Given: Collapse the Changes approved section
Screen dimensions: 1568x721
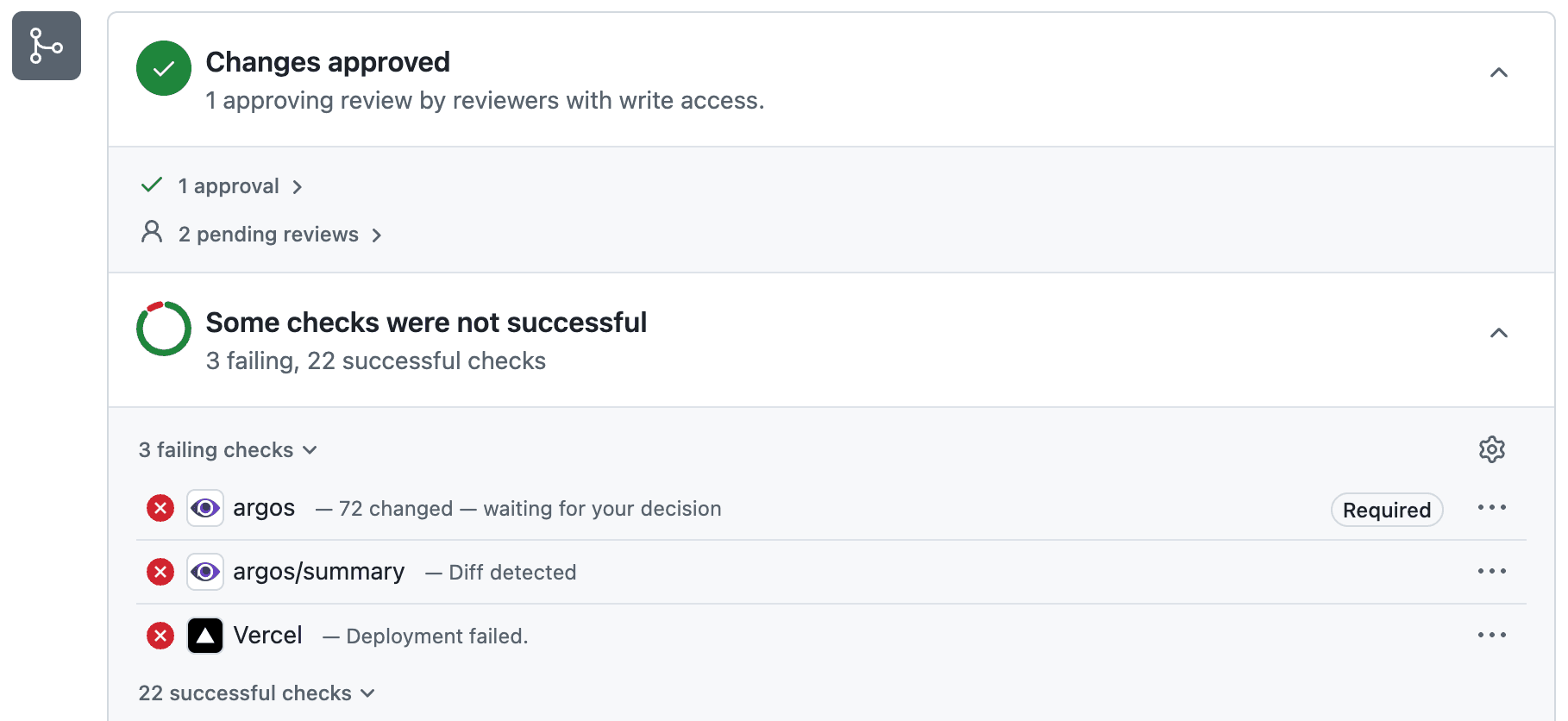Looking at the screenshot, I should (1500, 73).
